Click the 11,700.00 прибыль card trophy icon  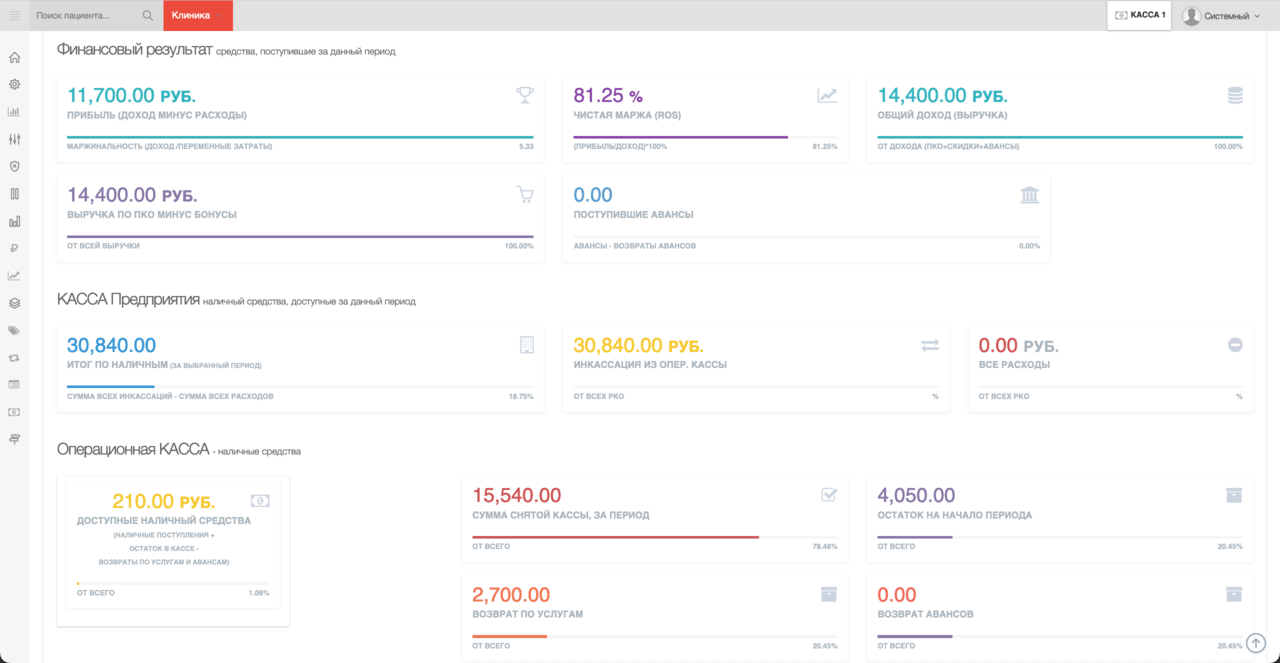[x=525, y=95]
